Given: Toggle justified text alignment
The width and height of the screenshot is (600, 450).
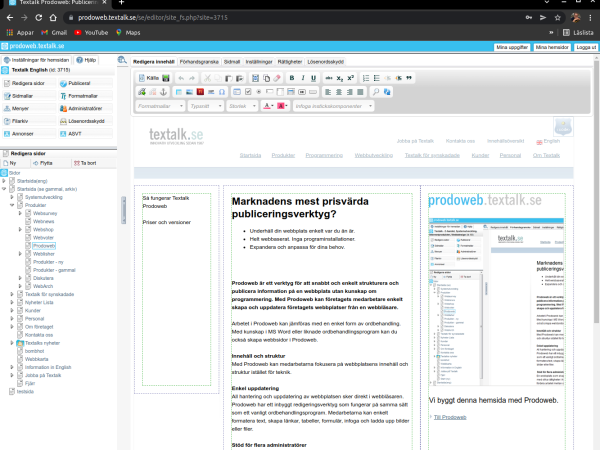Looking at the screenshot, I should pyautogui.click(x=360, y=92).
